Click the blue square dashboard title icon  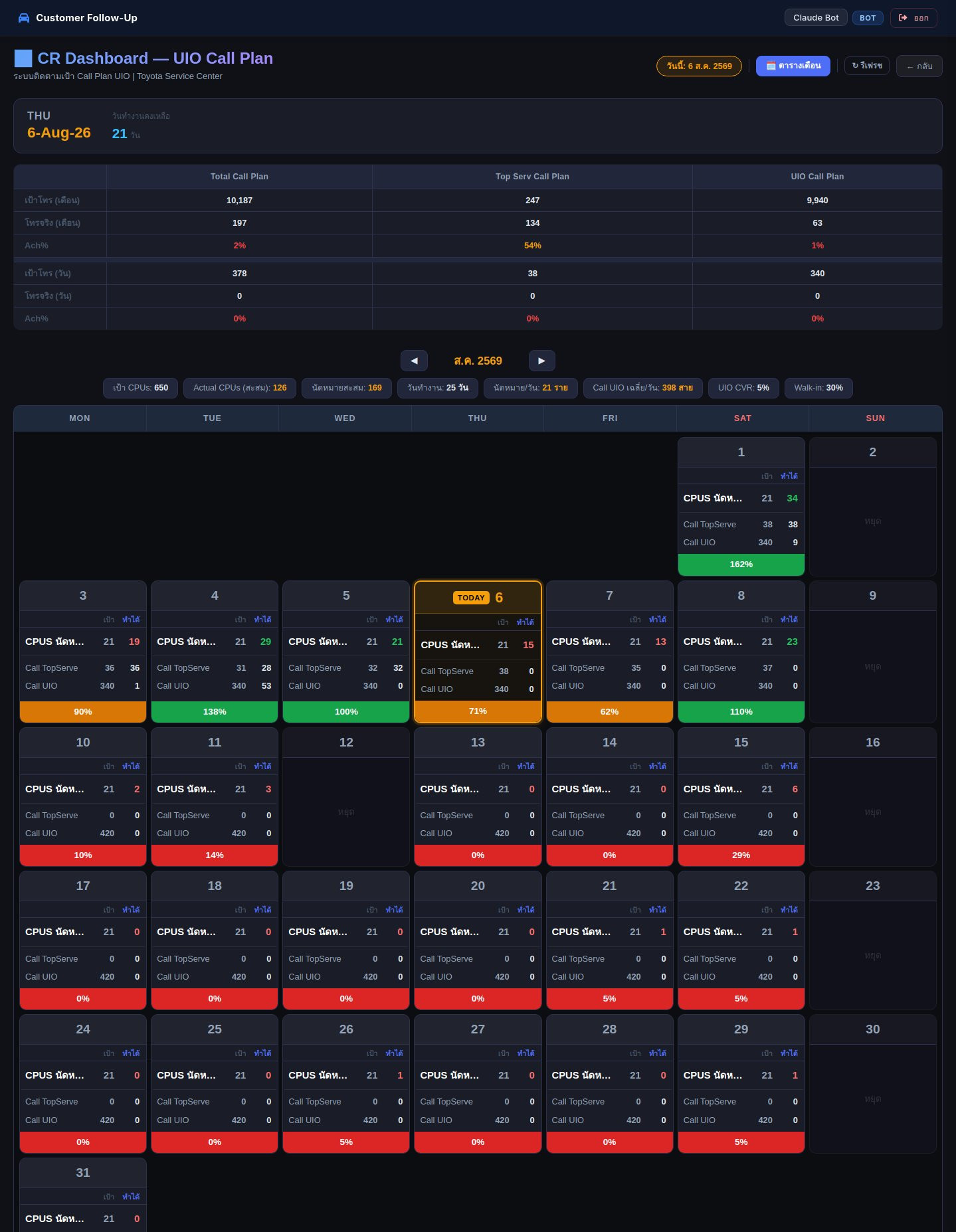23,58
